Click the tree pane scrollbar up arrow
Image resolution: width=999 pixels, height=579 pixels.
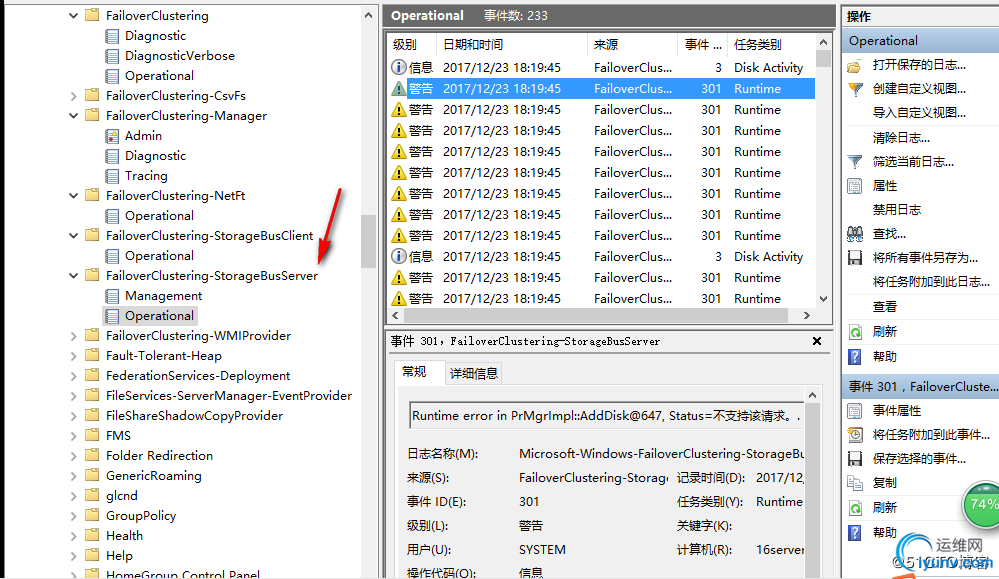tap(368, 15)
